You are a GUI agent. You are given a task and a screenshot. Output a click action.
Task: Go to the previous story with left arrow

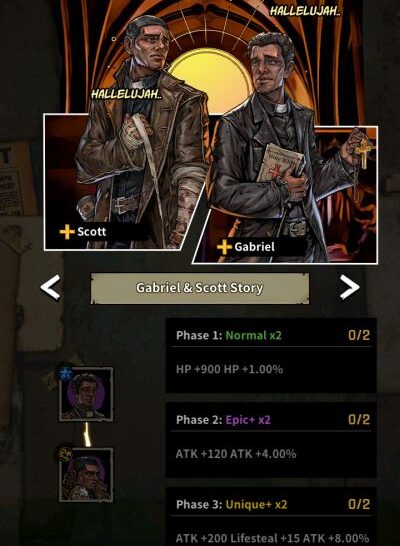click(51, 288)
